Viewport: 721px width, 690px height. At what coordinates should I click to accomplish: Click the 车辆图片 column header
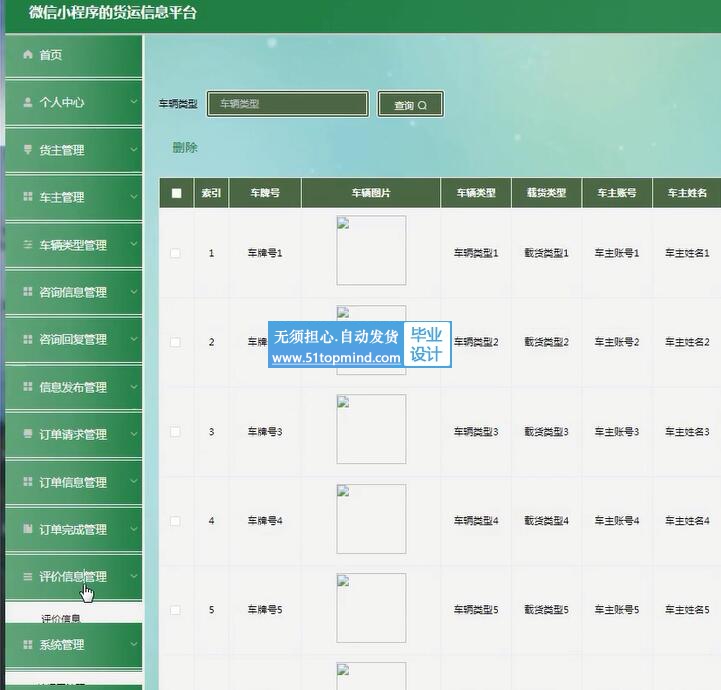(371, 193)
